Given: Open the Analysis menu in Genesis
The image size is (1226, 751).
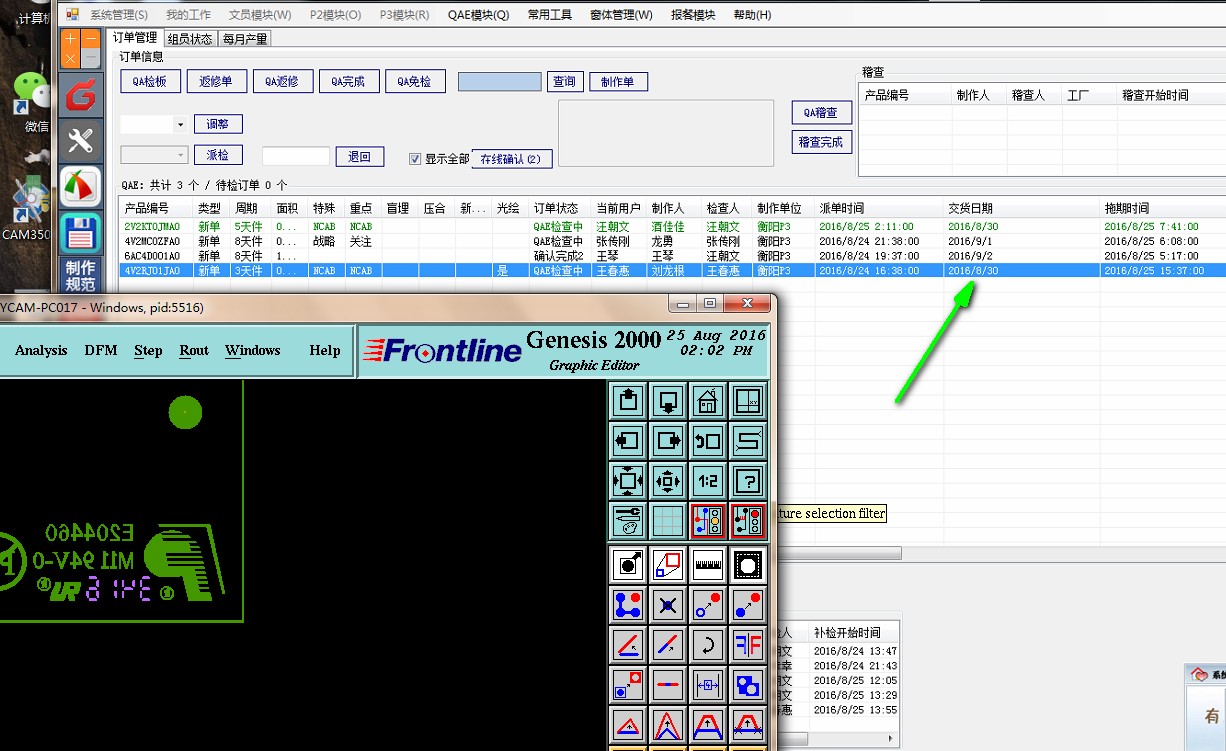Looking at the screenshot, I should pos(41,350).
